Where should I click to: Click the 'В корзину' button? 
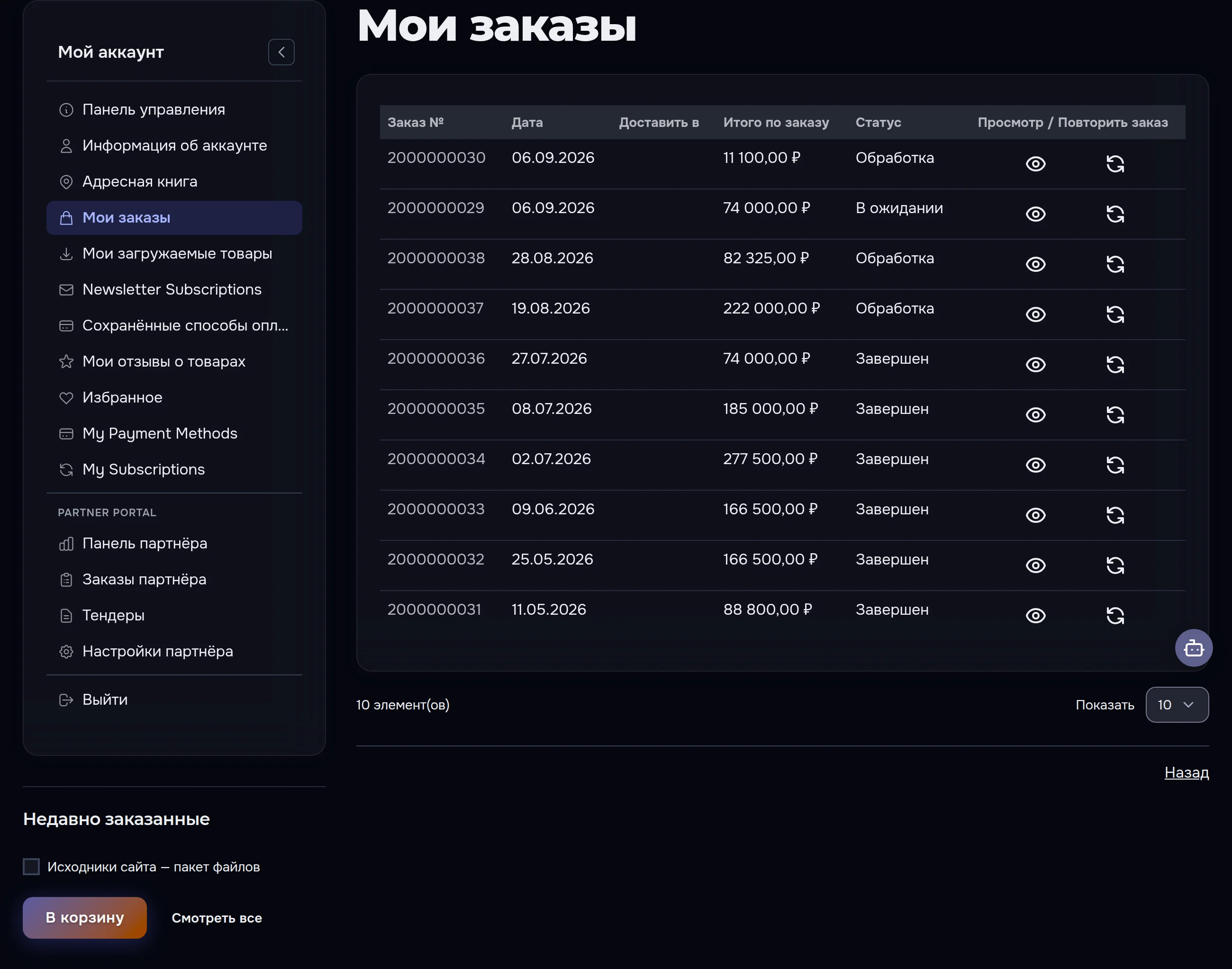[84, 917]
